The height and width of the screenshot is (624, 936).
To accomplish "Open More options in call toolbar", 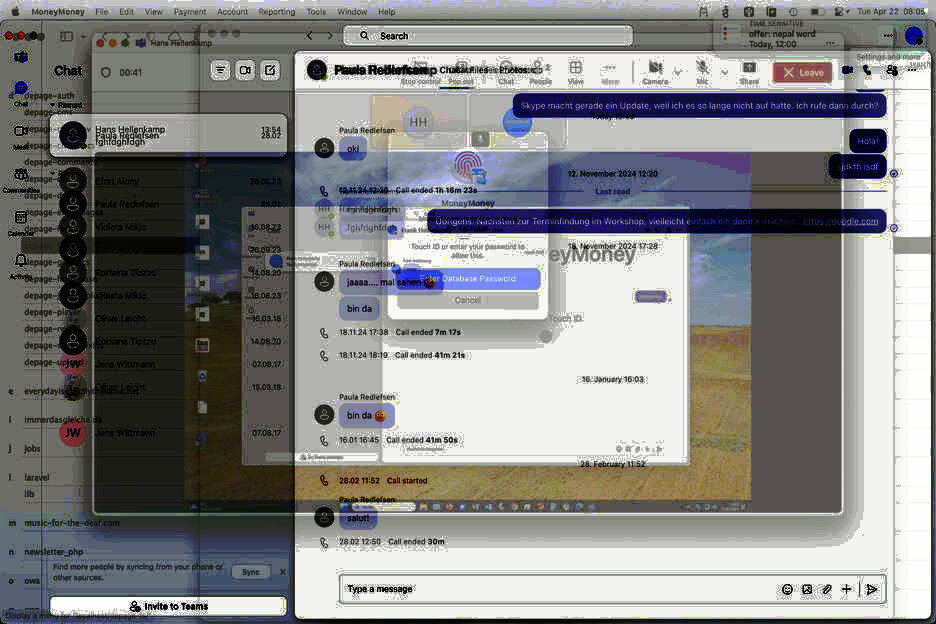I will pyautogui.click(x=610, y=72).
